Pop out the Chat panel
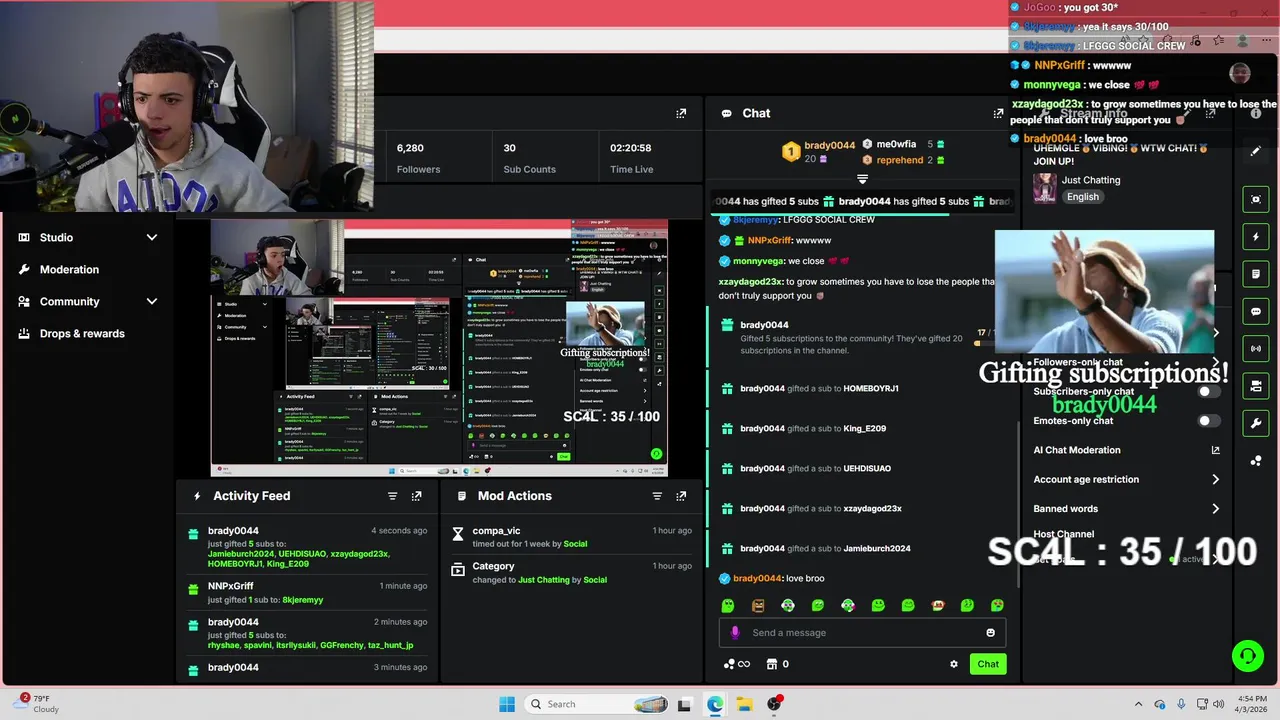The width and height of the screenshot is (1280, 720). pos(998,114)
